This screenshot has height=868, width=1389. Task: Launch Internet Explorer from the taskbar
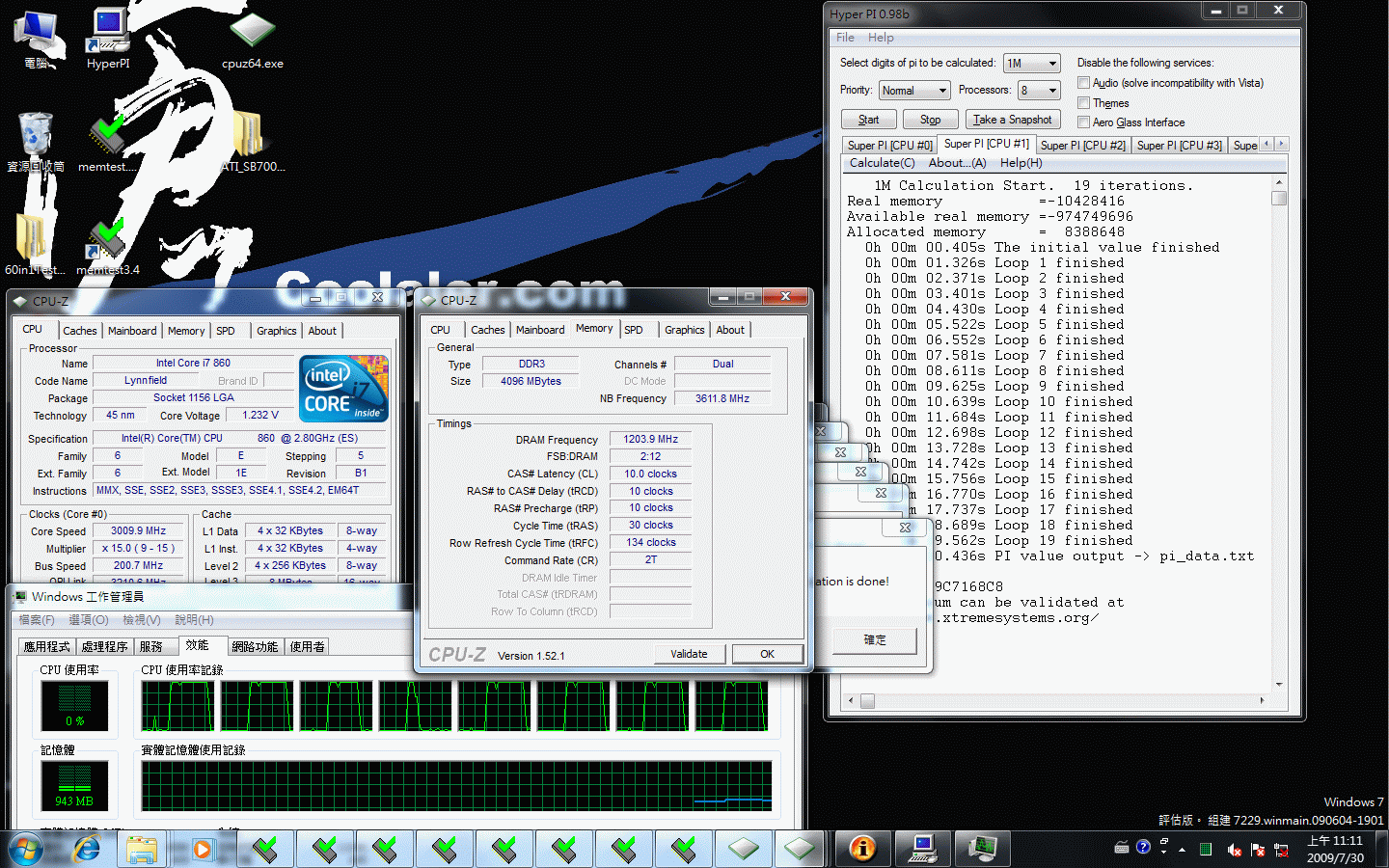coord(87,849)
